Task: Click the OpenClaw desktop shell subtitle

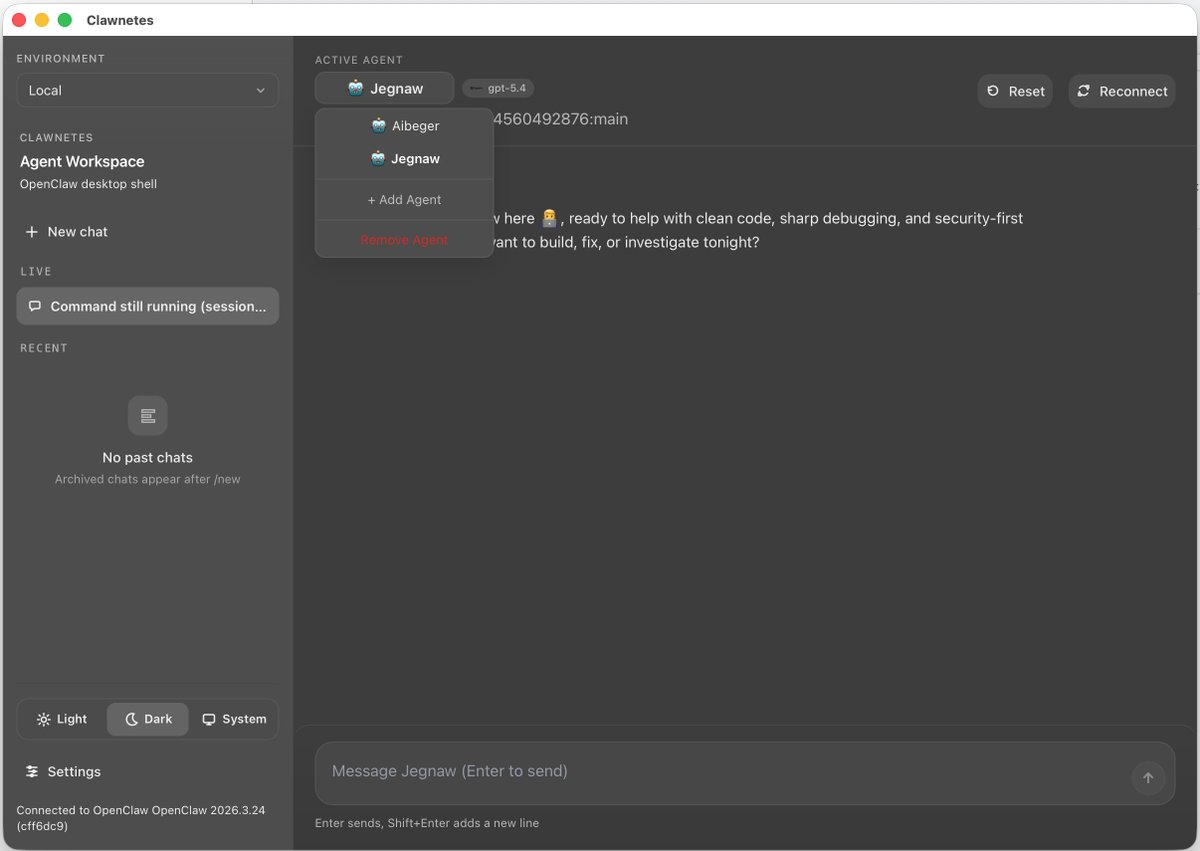Action: click(x=88, y=184)
